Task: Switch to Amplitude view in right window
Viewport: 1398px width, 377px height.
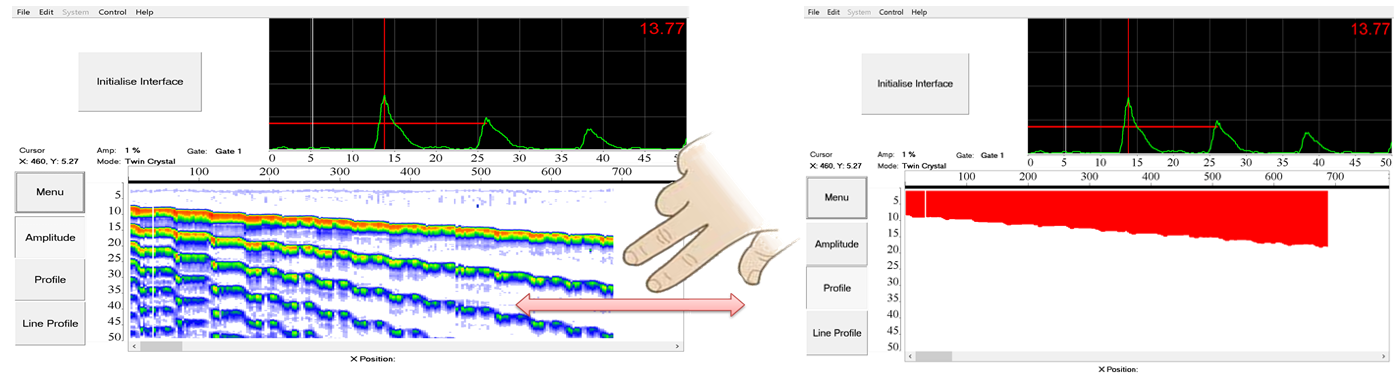Action: [837, 244]
